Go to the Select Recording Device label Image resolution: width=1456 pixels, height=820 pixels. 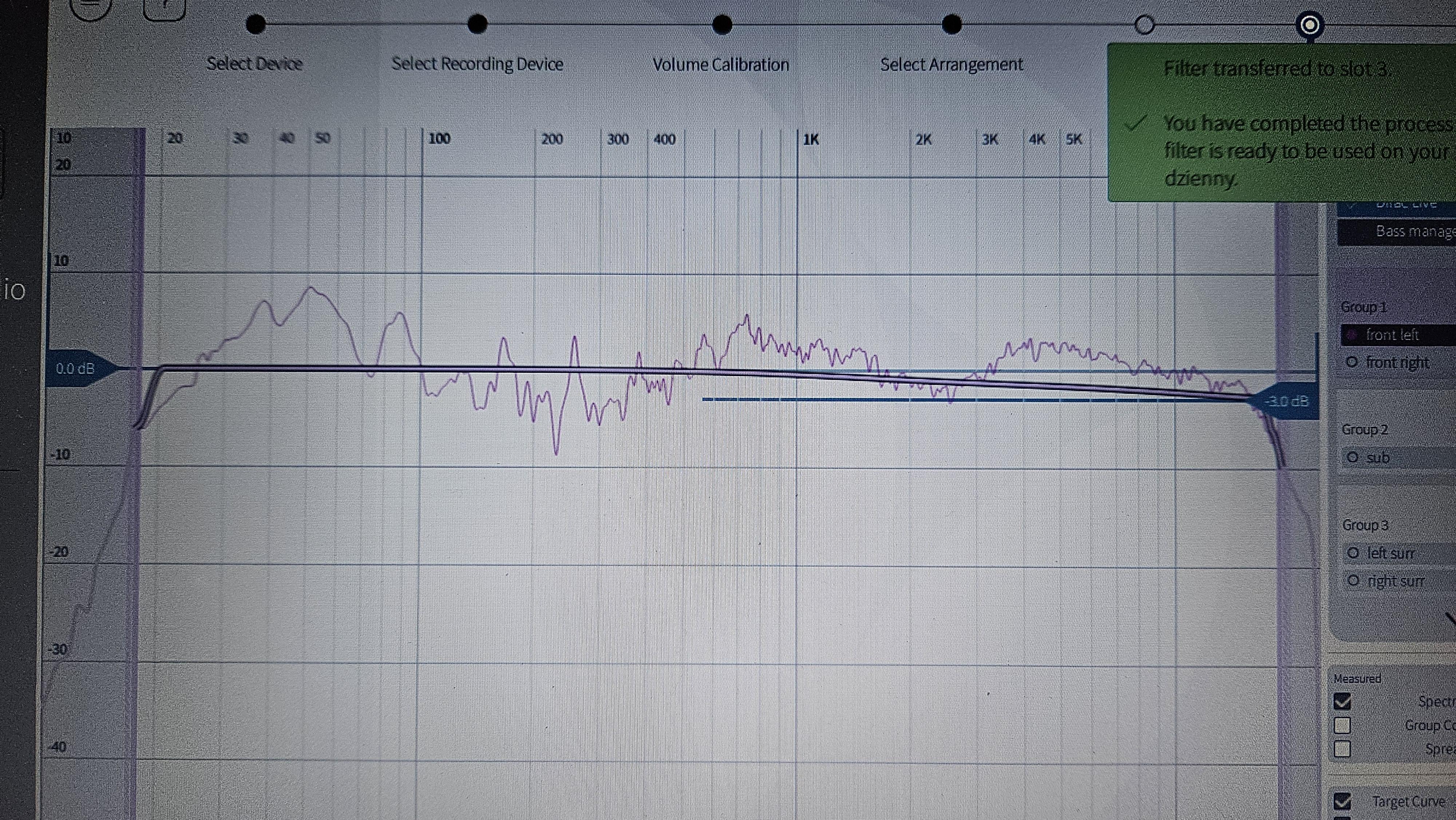478,64
